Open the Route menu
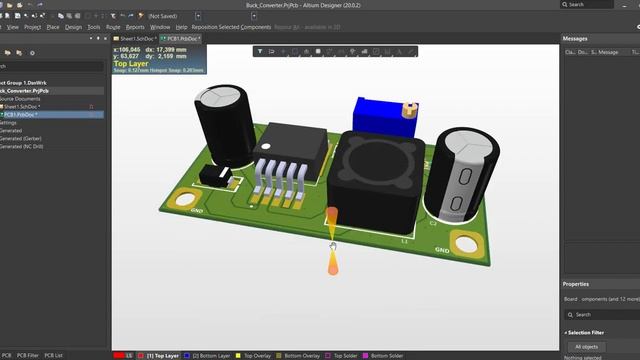Image resolution: width=640 pixels, height=360 pixels. click(x=113, y=27)
